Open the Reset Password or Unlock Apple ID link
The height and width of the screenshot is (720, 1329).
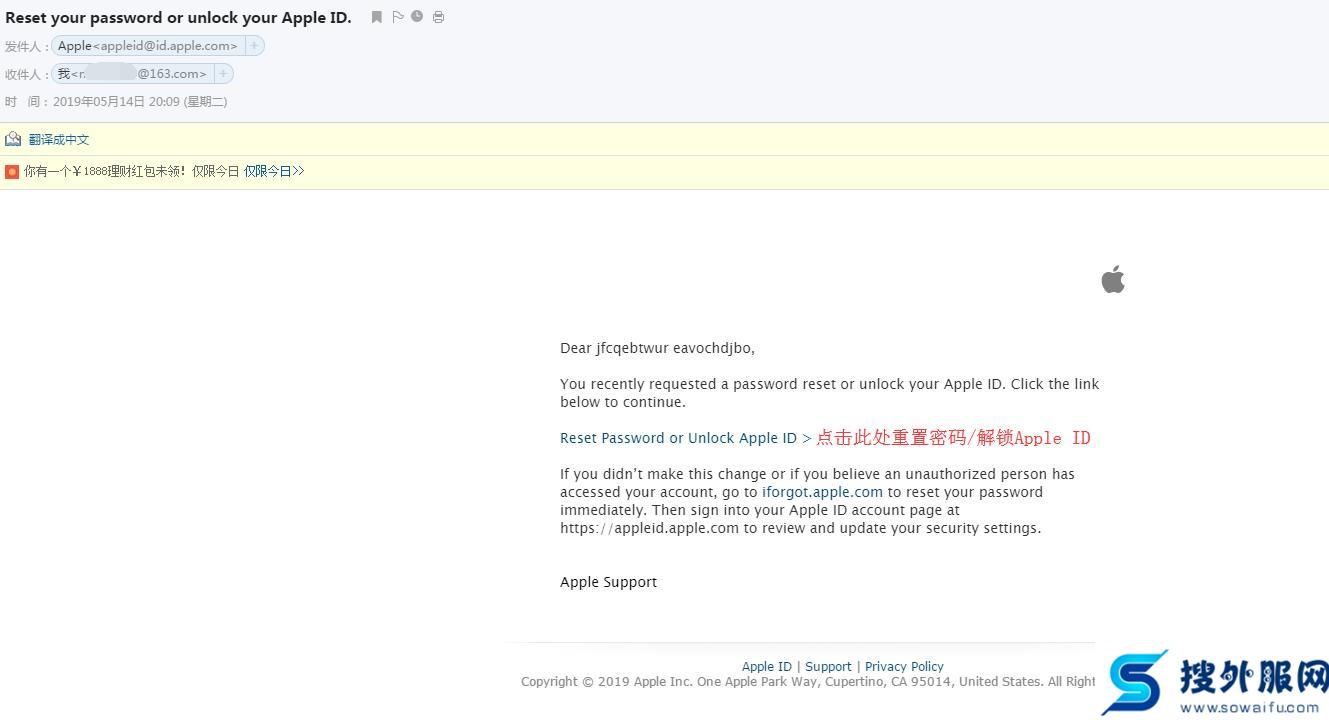(x=678, y=437)
